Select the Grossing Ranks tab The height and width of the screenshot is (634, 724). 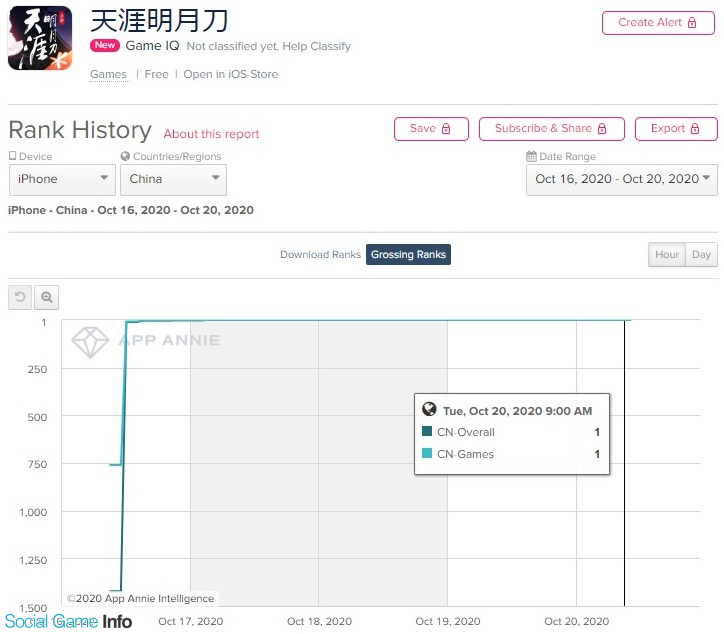tap(409, 254)
